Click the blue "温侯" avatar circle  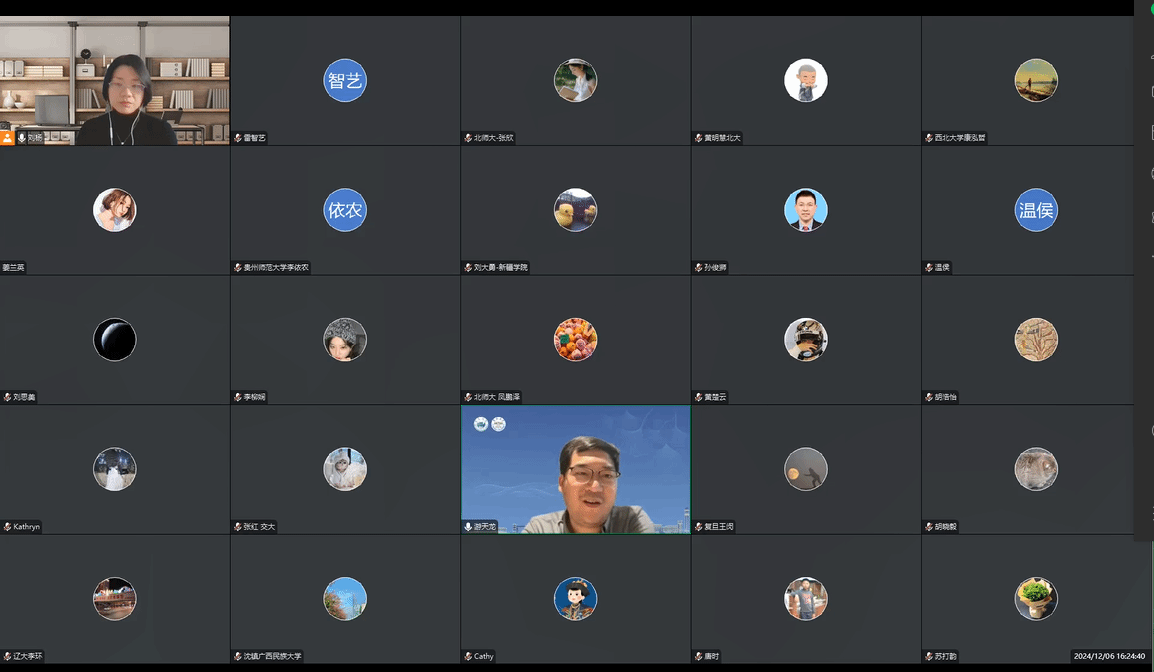pos(1035,210)
